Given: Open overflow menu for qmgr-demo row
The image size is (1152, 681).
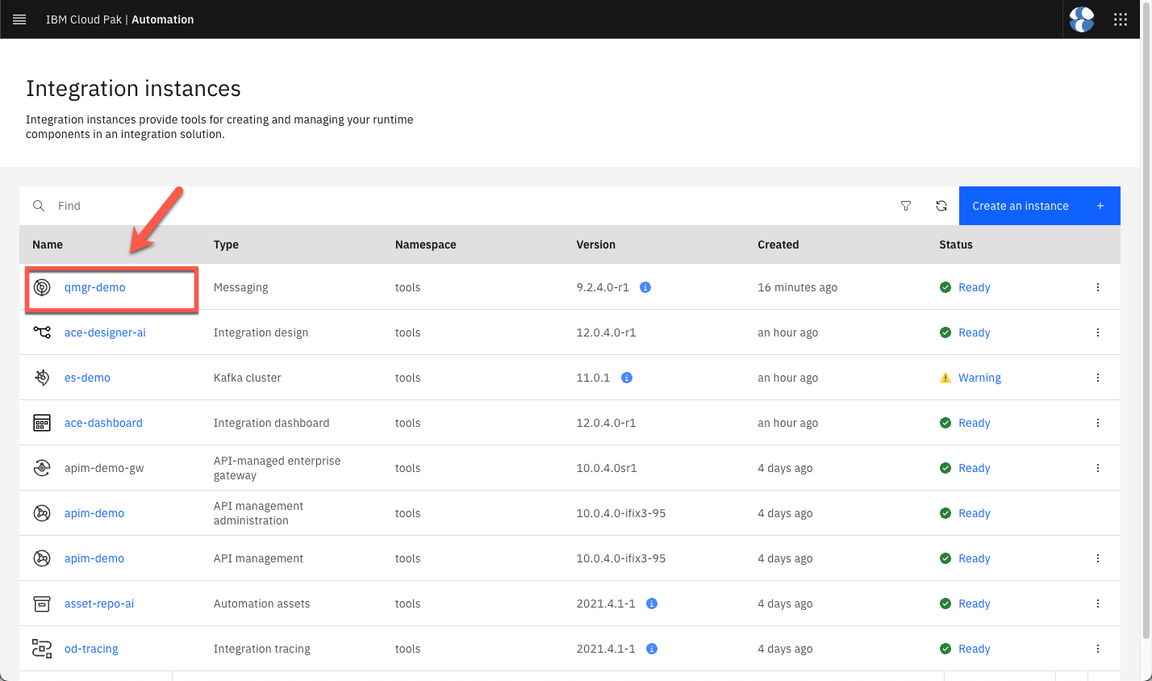Looking at the screenshot, I should click(1097, 288).
